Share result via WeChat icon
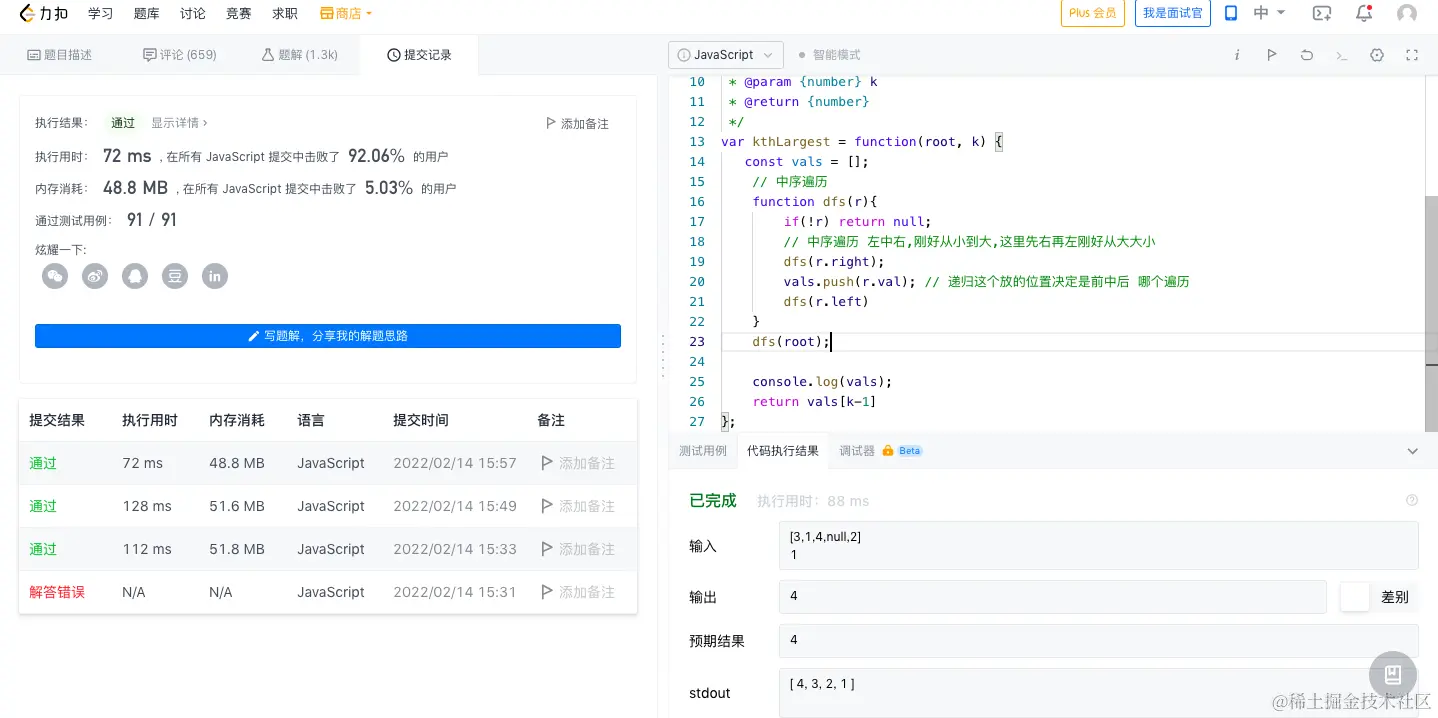Image resolution: width=1438 pixels, height=718 pixels. point(55,276)
